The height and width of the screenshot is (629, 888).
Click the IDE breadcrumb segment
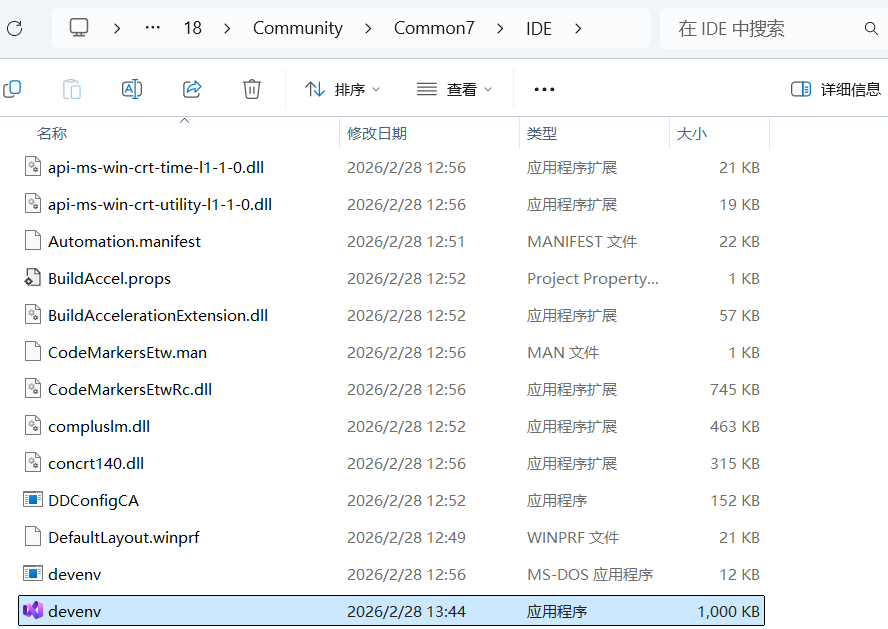click(539, 28)
